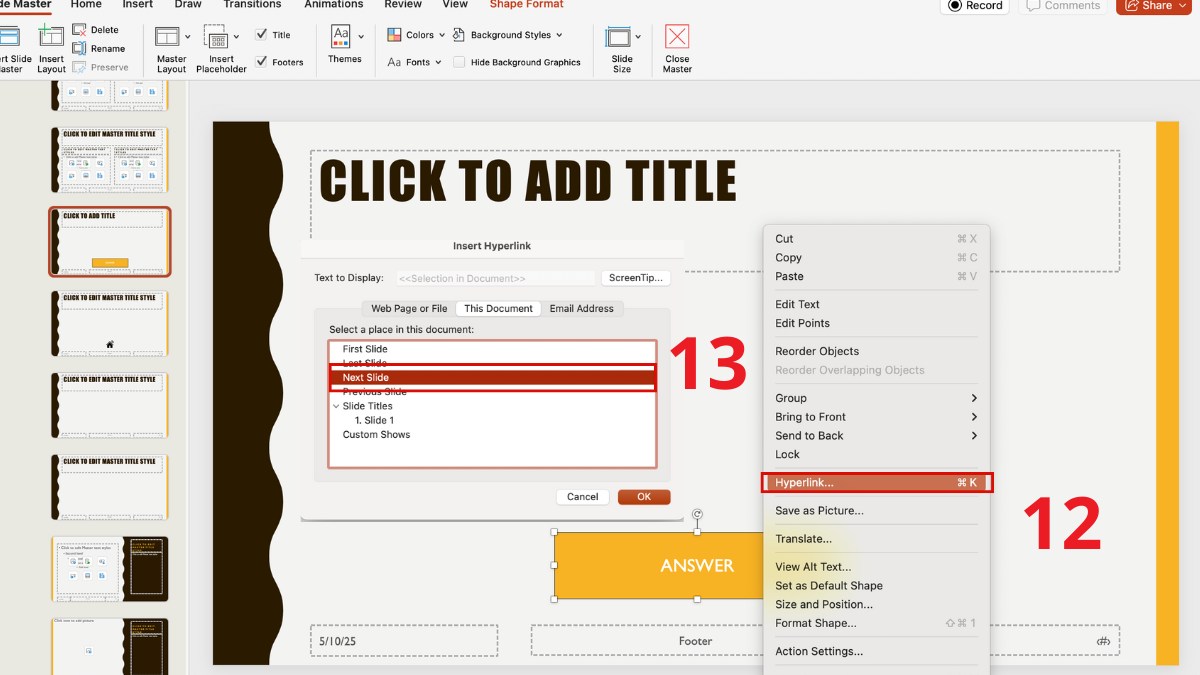Click the Insert Layout icon
This screenshot has width=1200, height=675.
click(x=51, y=37)
